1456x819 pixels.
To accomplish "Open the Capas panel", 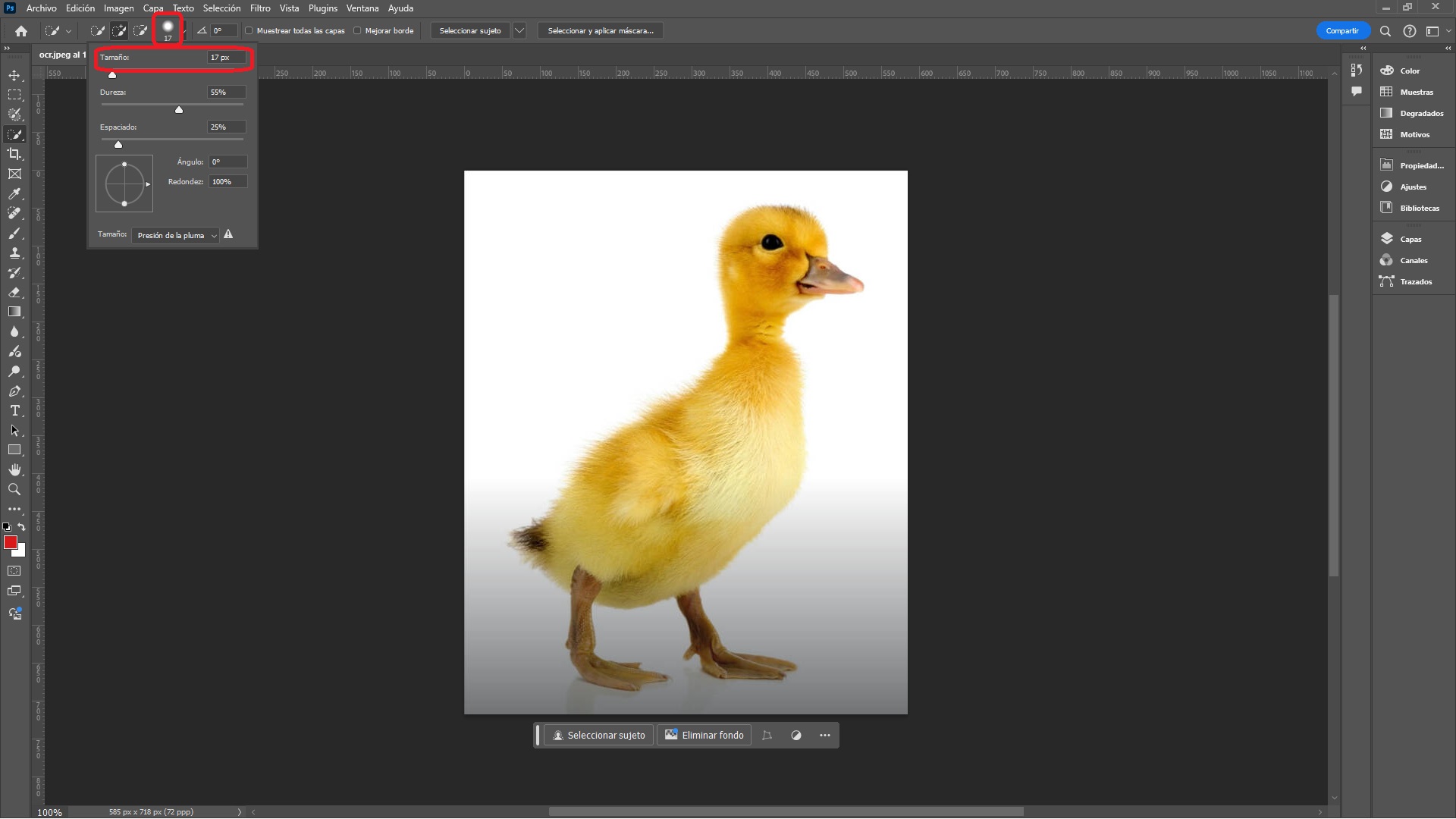I will point(1410,239).
